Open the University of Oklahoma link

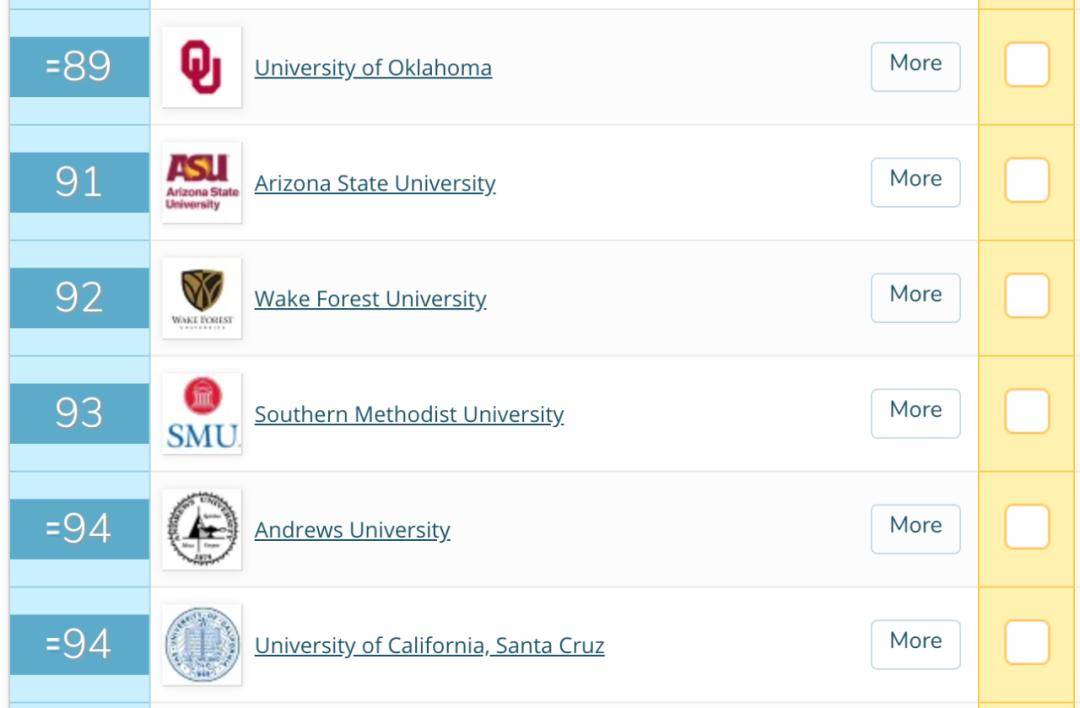372,68
